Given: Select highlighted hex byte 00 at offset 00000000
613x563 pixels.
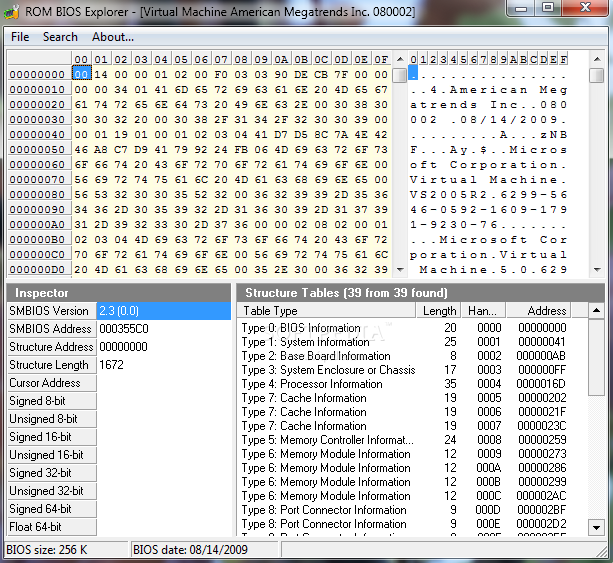Looking at the screenshot, I should (82, 74).
